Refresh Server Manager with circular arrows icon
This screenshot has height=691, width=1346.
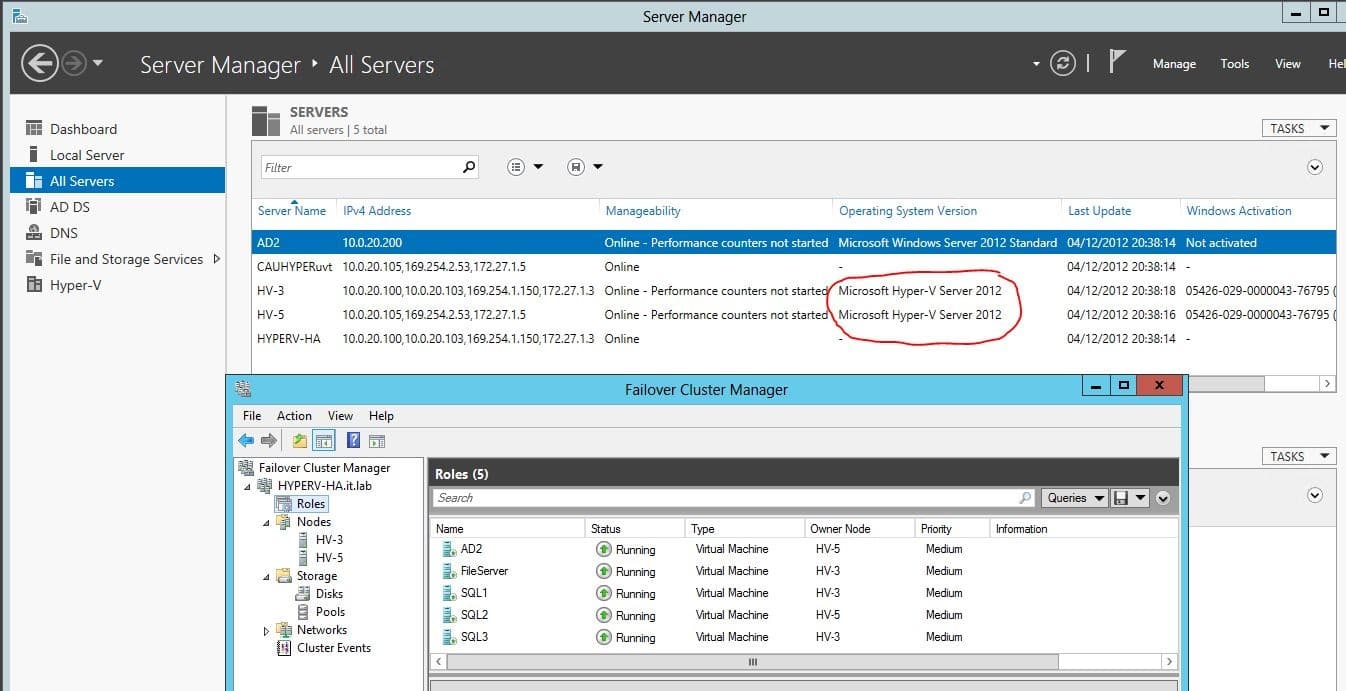[x=1062, y=64]
